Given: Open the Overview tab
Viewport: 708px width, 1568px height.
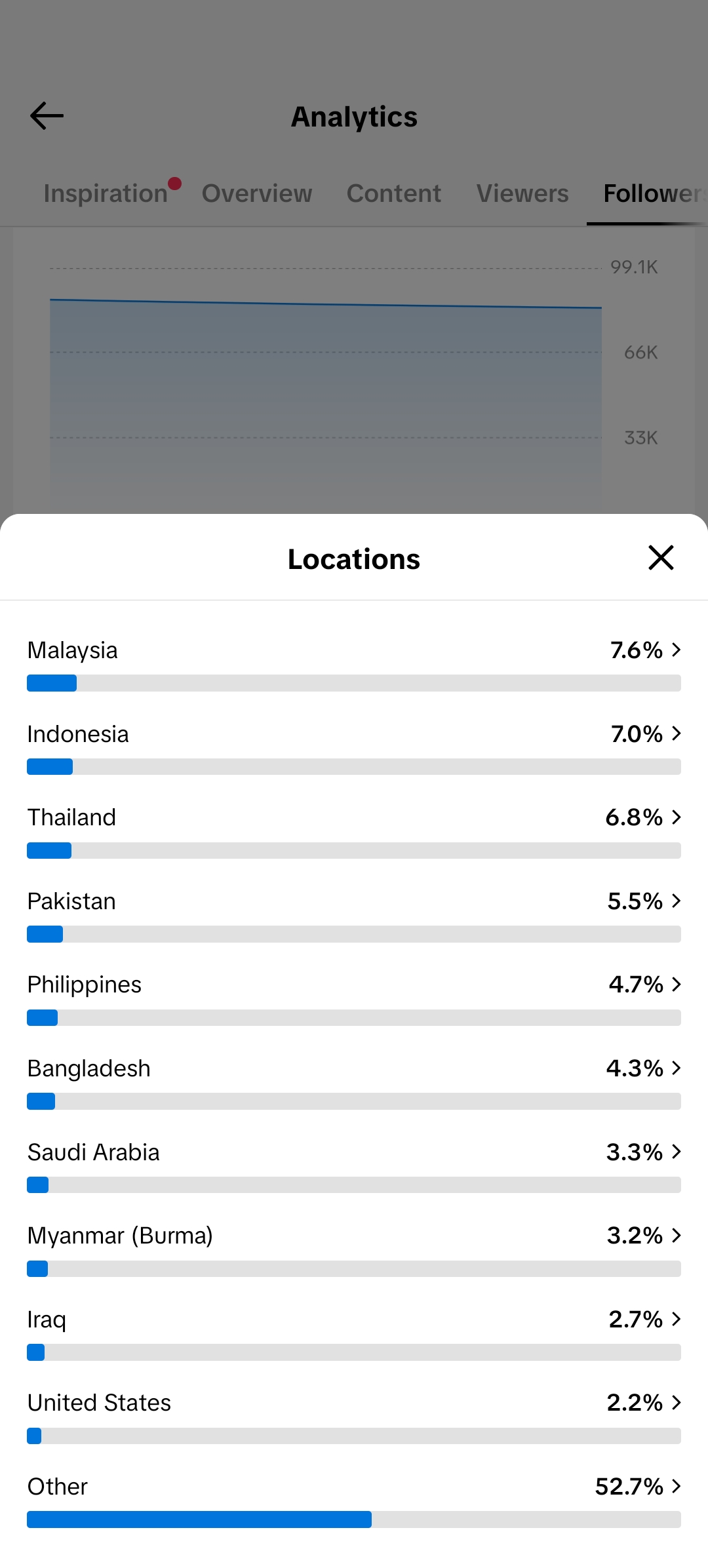Looking at the screenshot, I should 257,193.
